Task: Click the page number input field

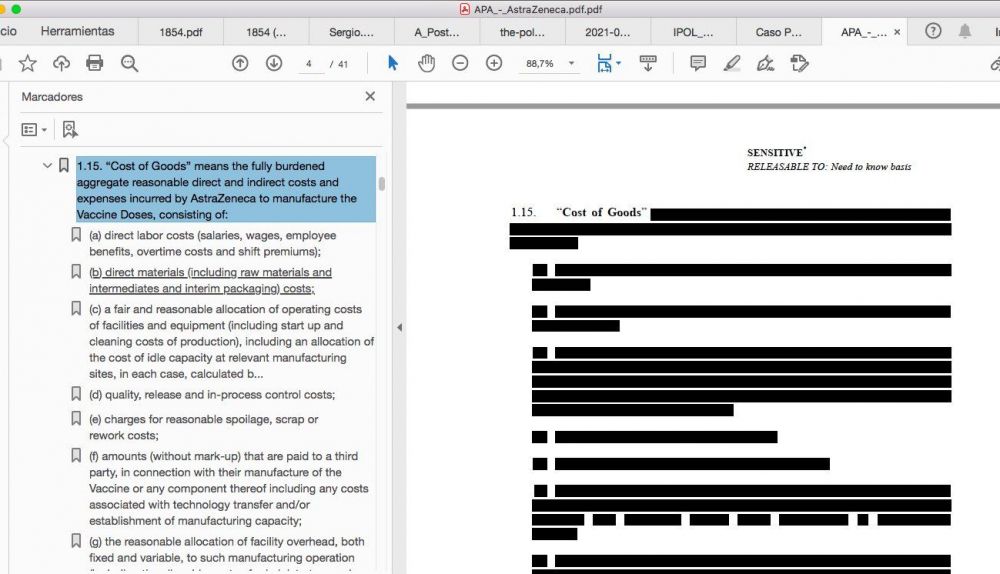Action: pos(309,63)
